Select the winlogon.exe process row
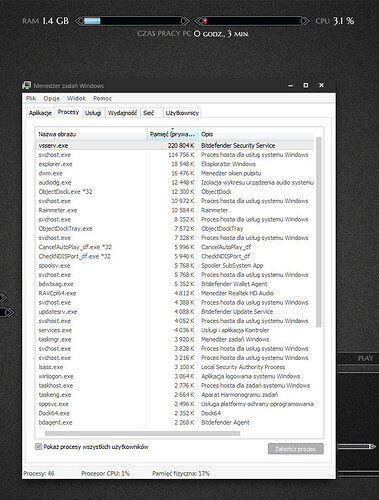The height and width of the screenshot is (500, 379). point(175,376)
